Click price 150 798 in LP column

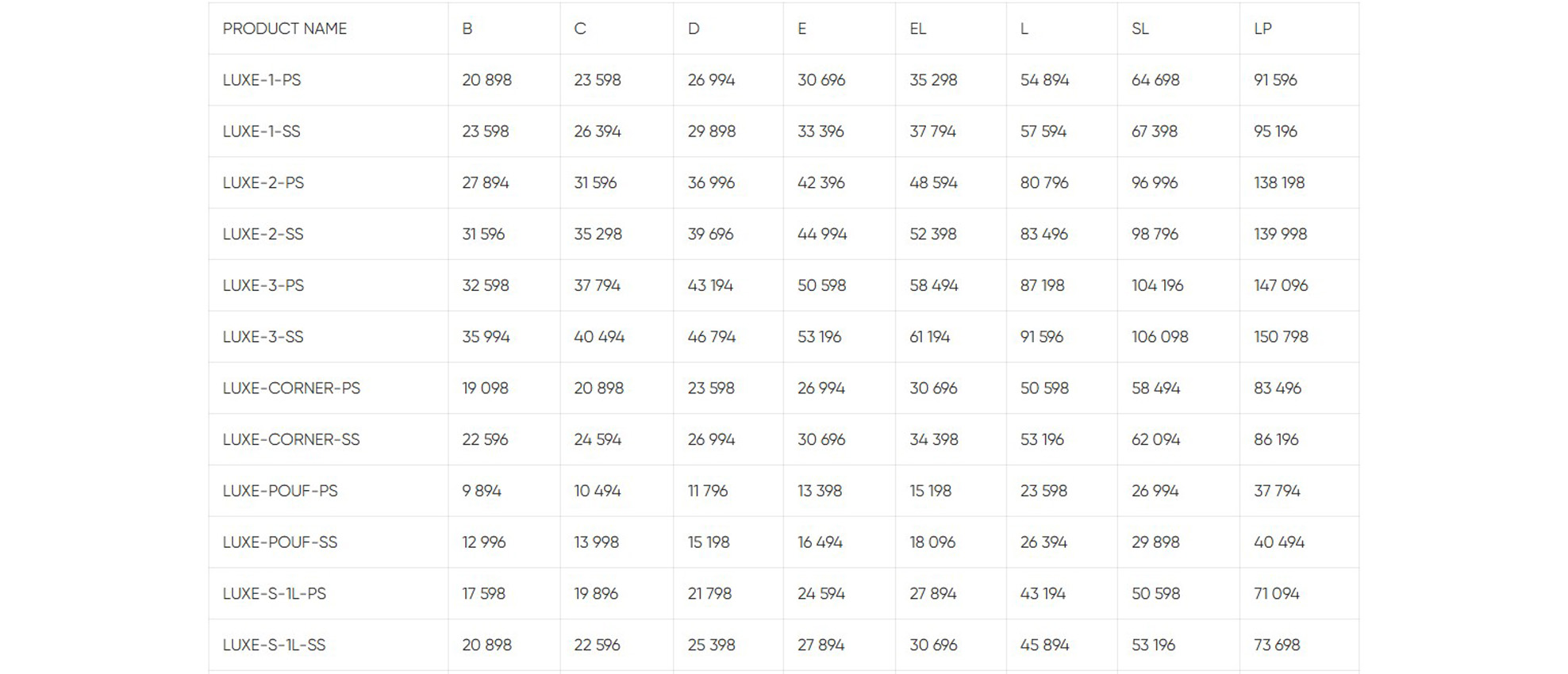(x=1281, y=337)
